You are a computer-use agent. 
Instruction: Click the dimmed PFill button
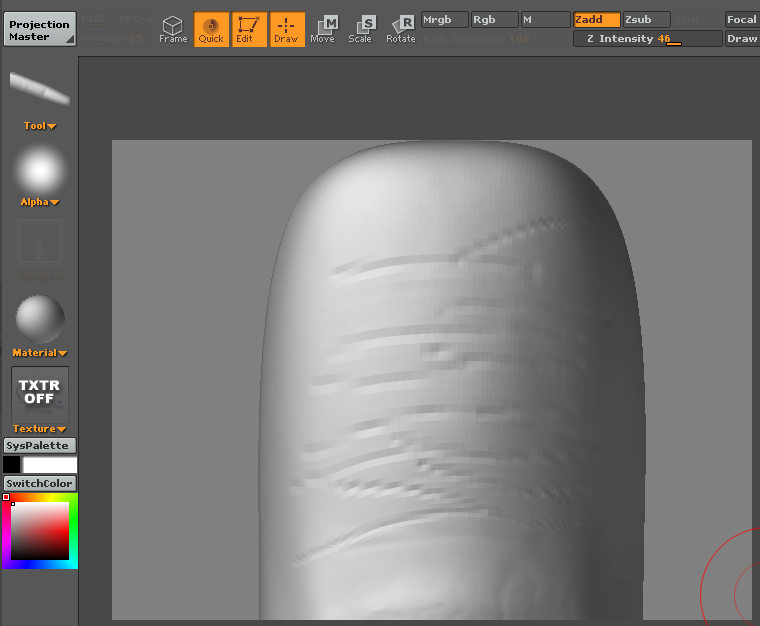[x=95, y=20]
